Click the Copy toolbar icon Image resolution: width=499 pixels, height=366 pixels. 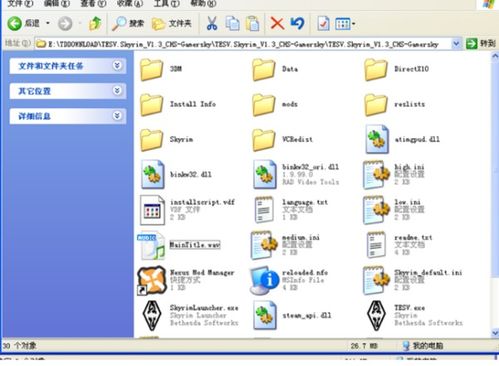[232, 23]
